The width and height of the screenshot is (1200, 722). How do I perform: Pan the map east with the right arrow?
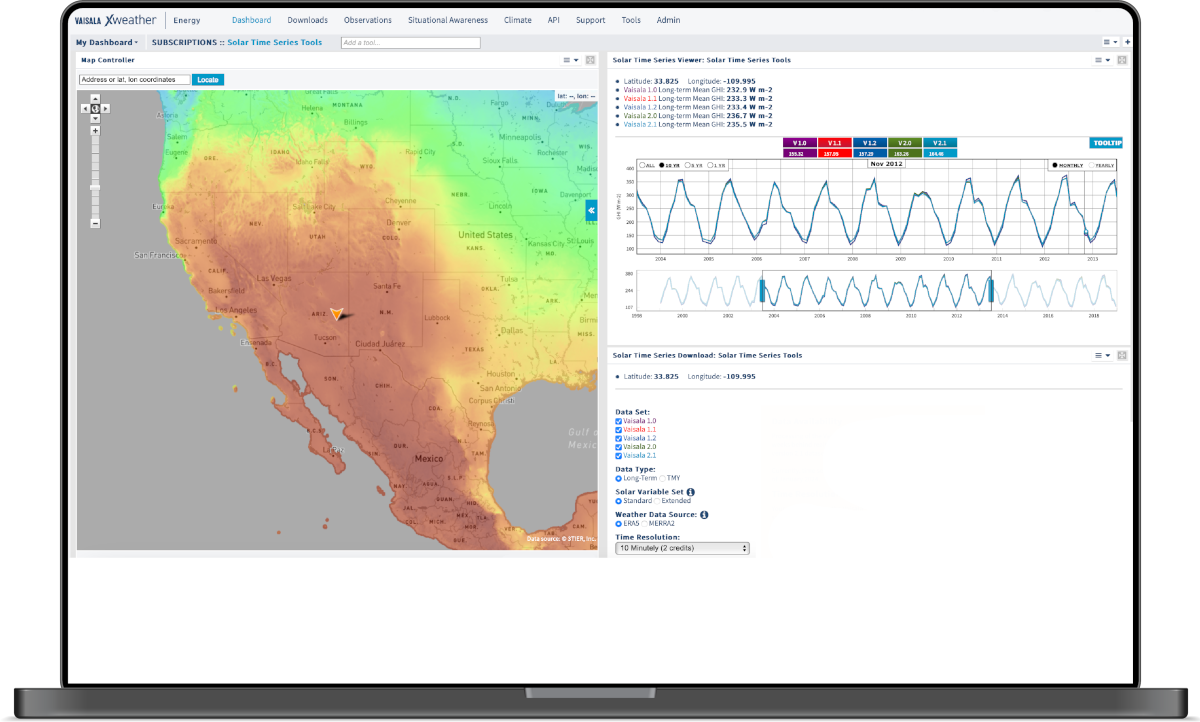coord(105,108)
